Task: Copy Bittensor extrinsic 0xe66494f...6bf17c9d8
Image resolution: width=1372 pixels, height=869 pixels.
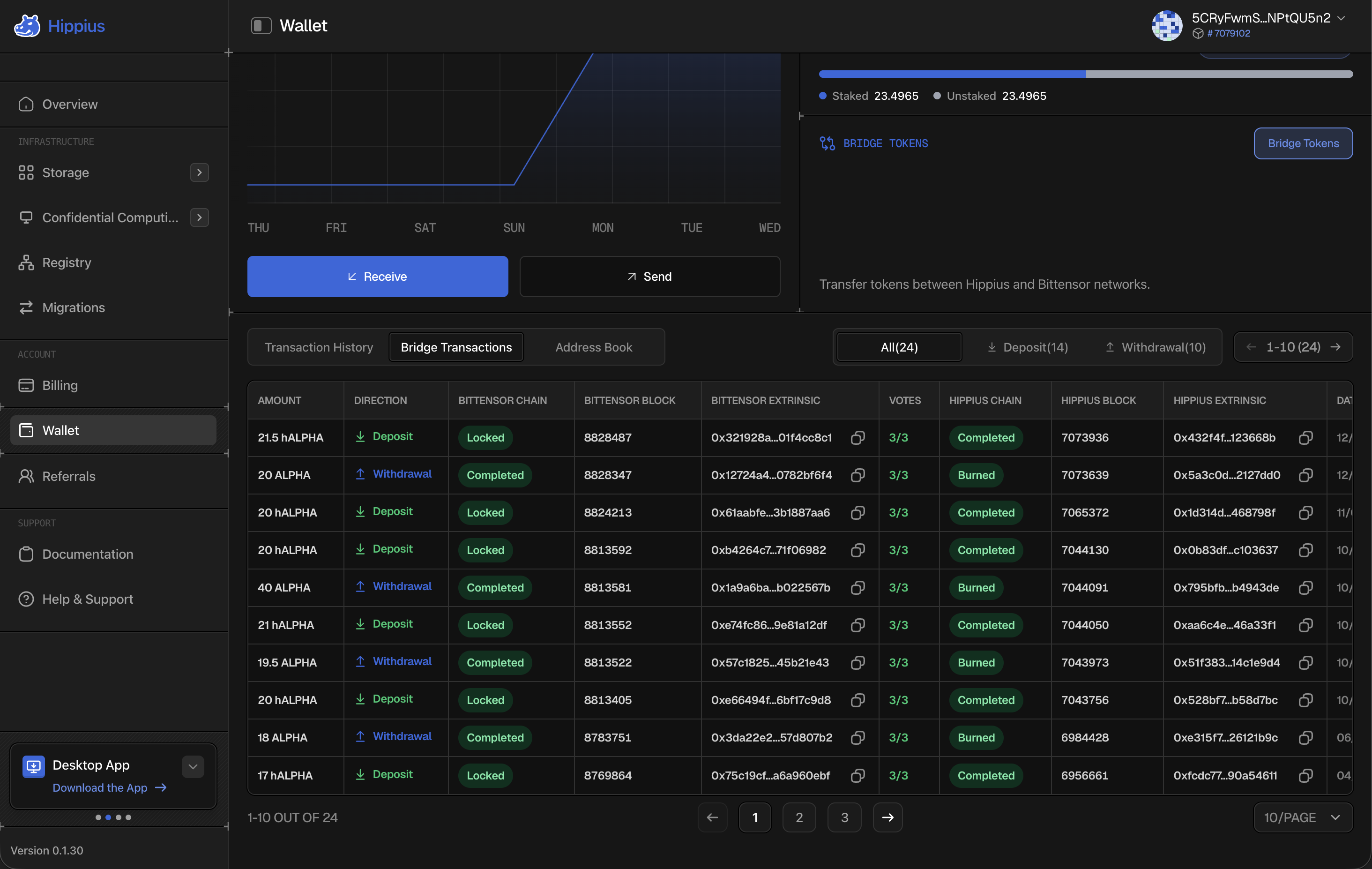Action: pyautogui.click(x=857, y=700)
